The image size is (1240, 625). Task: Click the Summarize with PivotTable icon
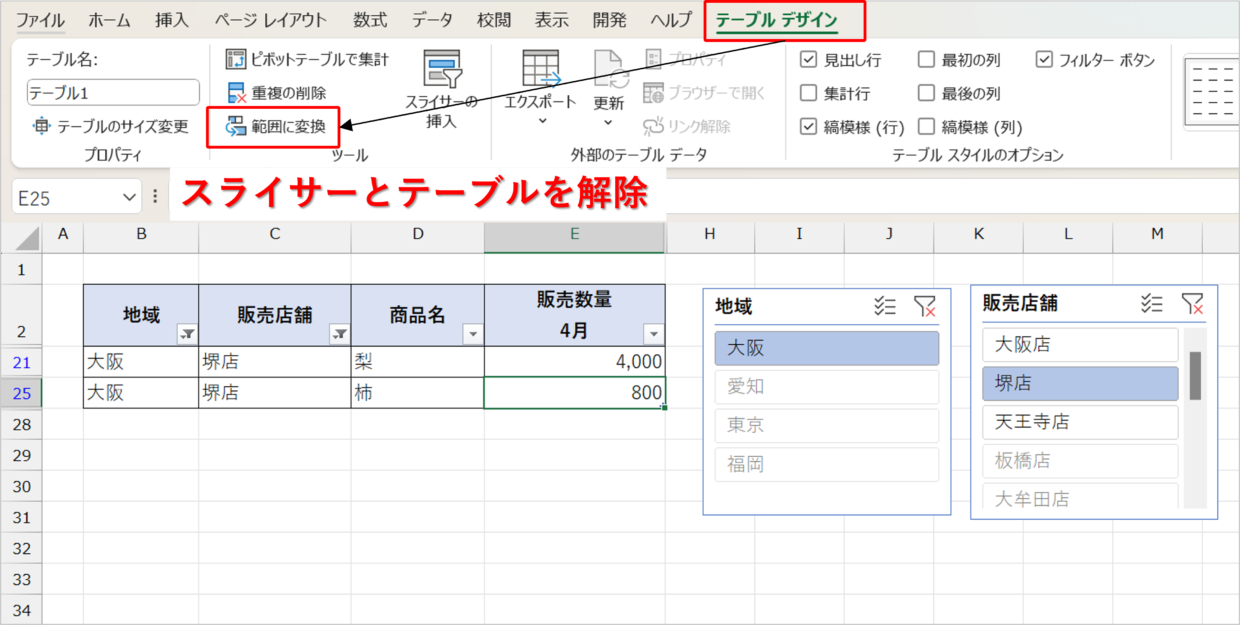point(236,60)
